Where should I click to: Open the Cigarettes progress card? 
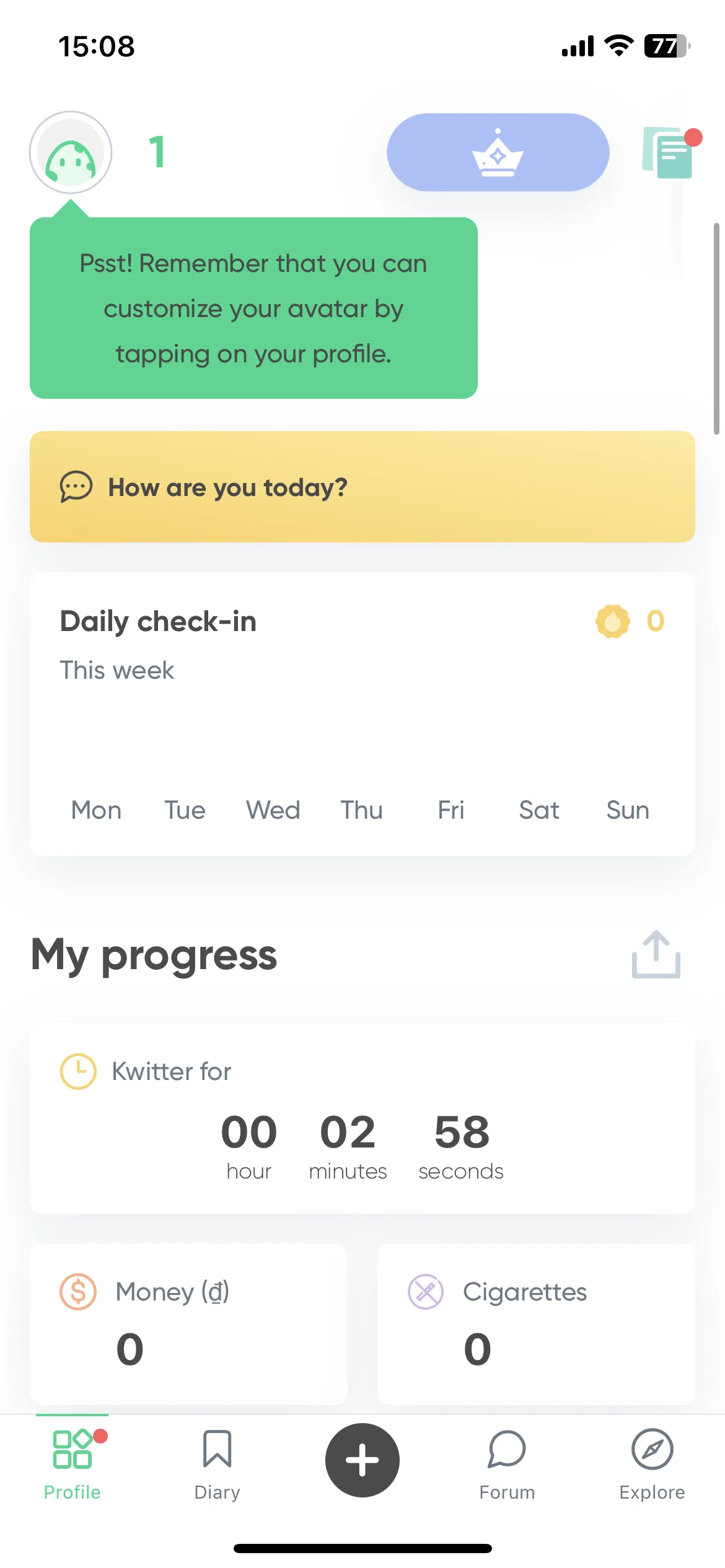[536, 1323]
